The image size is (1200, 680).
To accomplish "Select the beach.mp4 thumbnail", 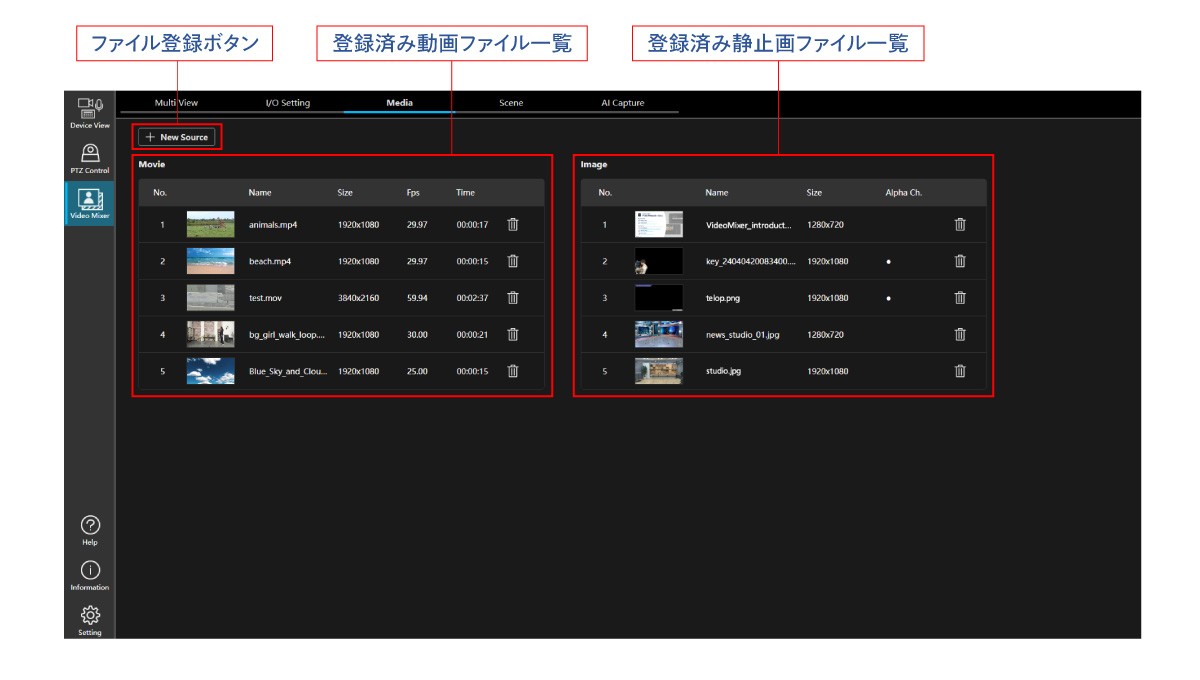I will pos(210,261).
